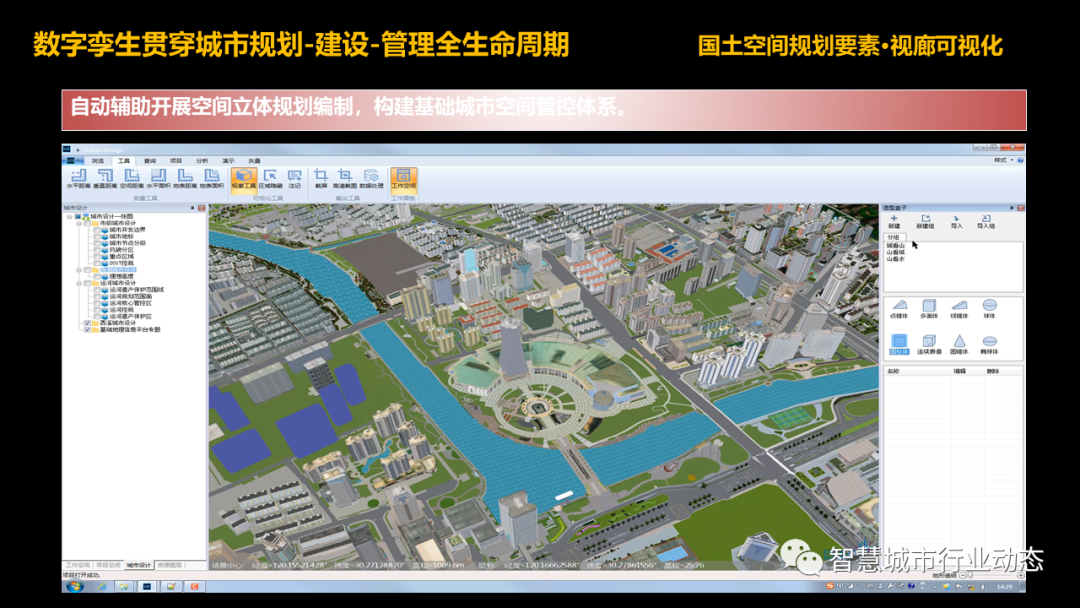Check the 理想高度 layer checkbox
This screenshot has width=1080, height=608.
tap(98, 276)
